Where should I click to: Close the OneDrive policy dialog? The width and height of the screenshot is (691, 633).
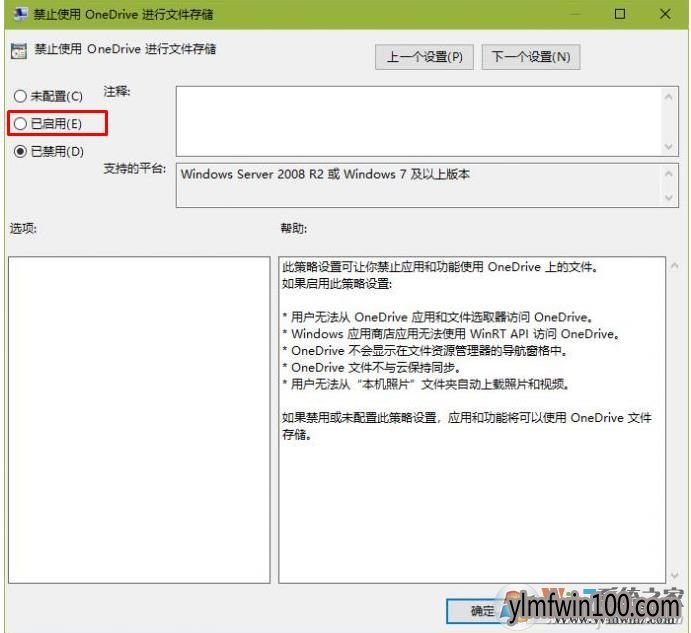[x=665, y=14]
